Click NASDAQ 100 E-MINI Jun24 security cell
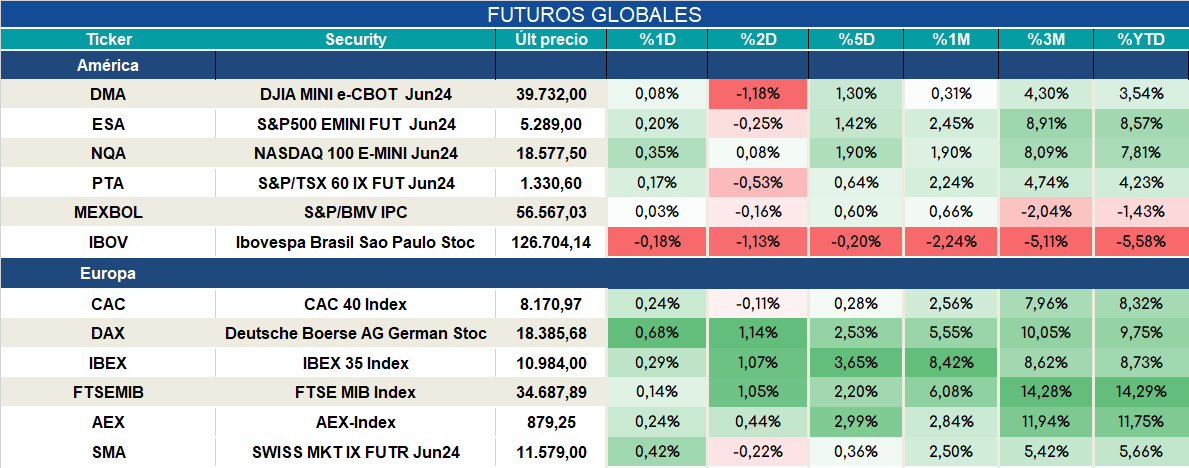1189x468 pixels. [x=356, y=154]
